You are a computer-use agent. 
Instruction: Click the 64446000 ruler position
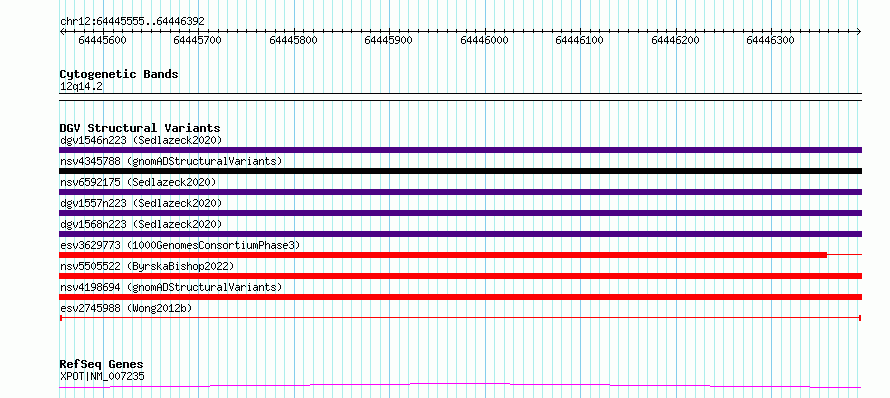(485, 40)
